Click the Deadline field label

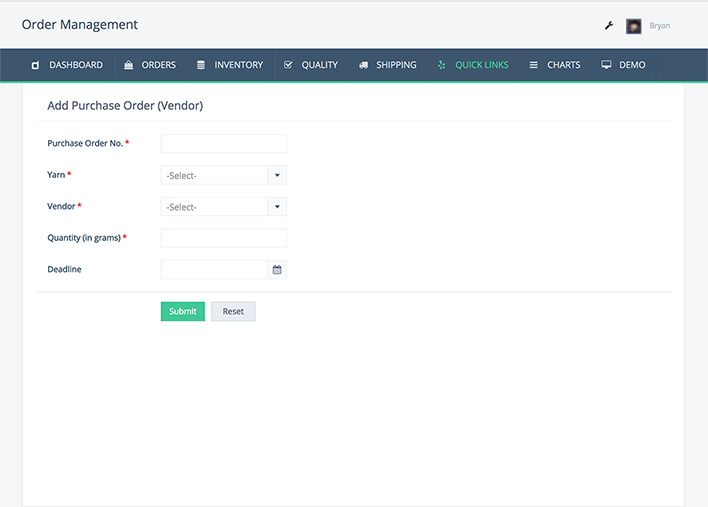64,270
